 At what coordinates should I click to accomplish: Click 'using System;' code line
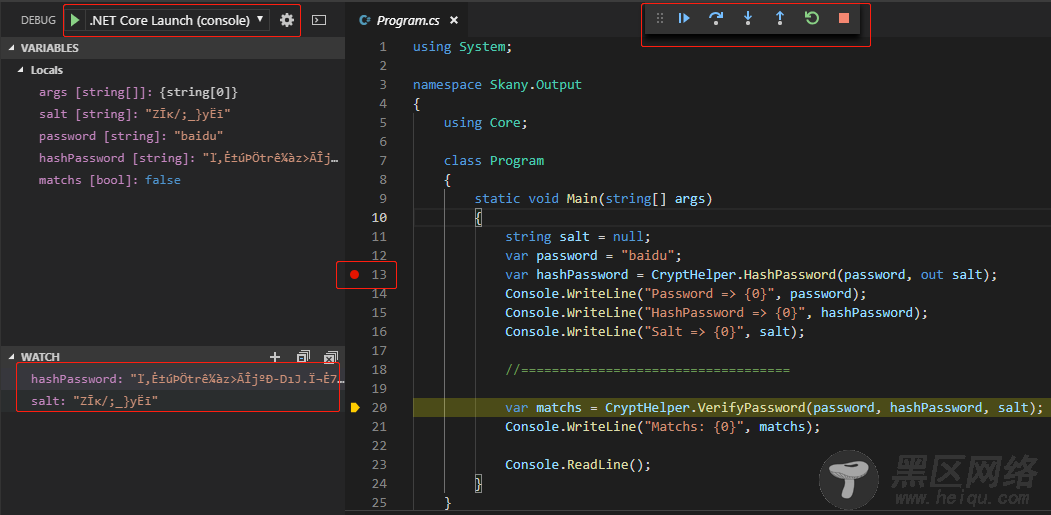coord(462,47)
